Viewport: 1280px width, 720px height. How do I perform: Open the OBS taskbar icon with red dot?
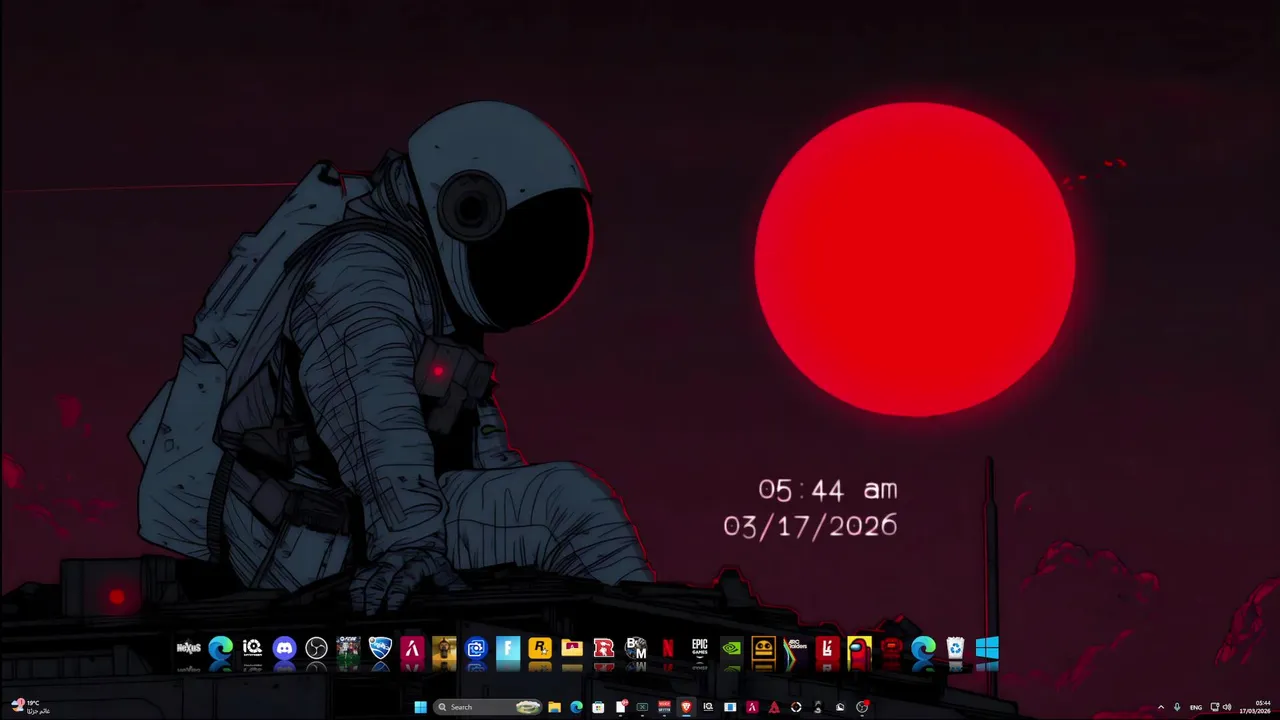tap(862, 707)
